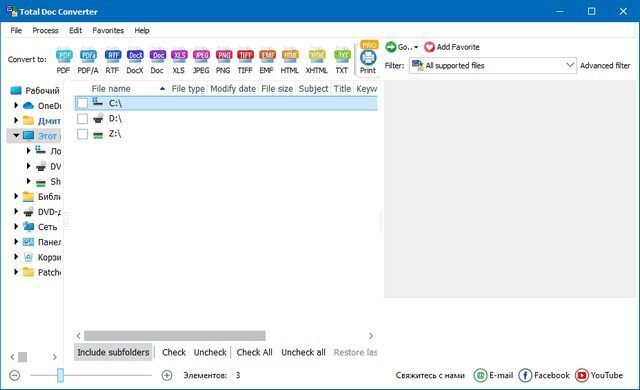Viewport: 640px width, 390px height.
Task: Click Uncheck all button
Action: tap(303, 352)
